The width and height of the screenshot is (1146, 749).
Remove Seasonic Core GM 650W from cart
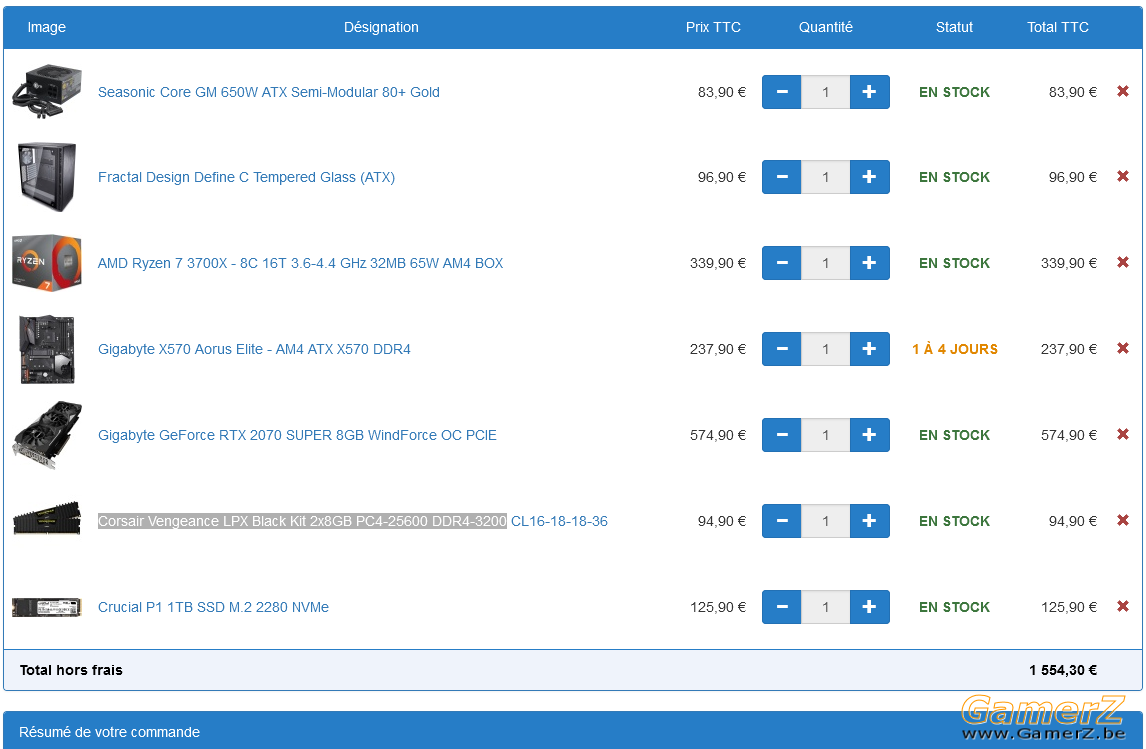pos(1123,91)
